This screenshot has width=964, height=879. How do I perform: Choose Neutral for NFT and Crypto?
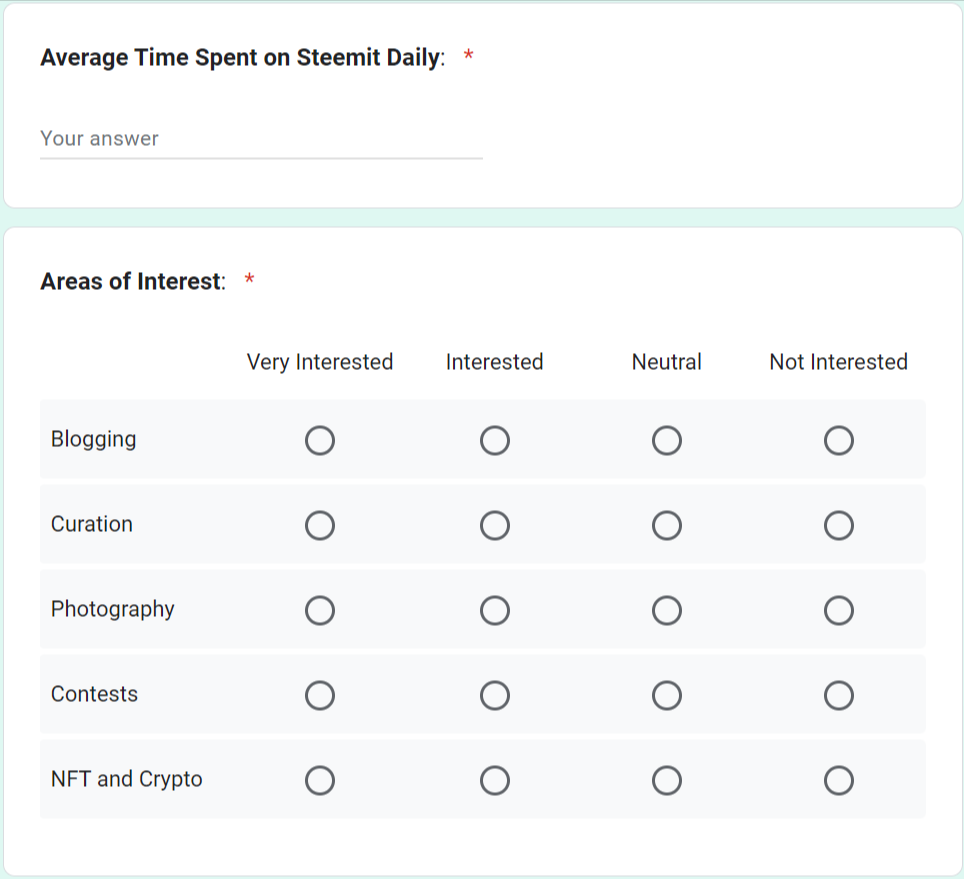pyautogui.click(x=667, y=780)
